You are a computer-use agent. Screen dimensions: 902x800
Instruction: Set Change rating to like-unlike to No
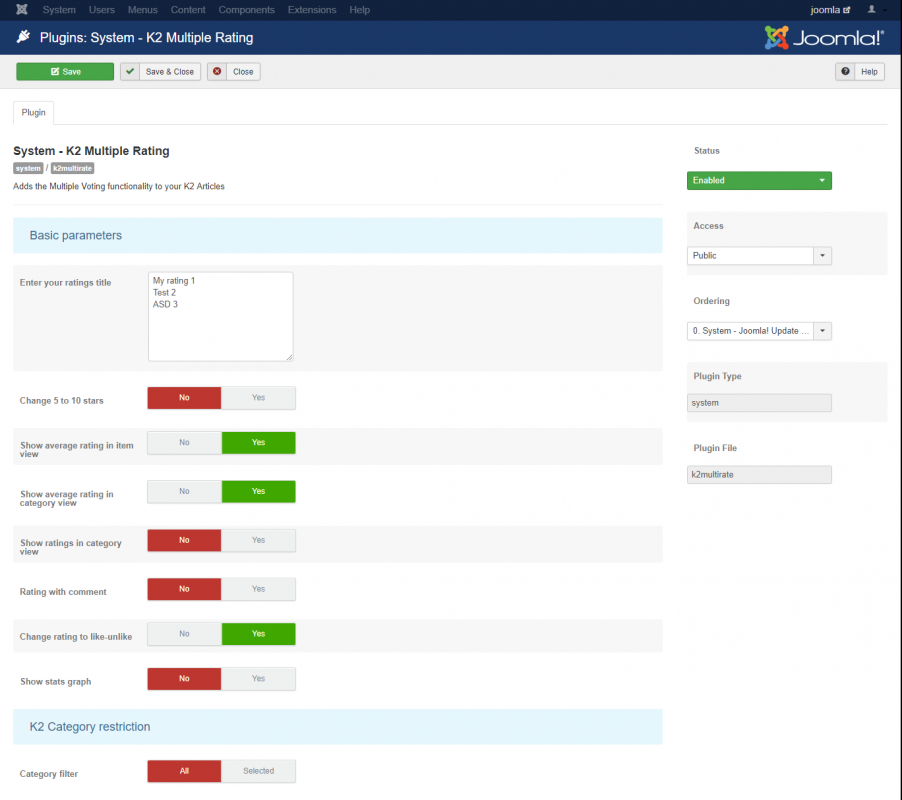pos(184,634)
